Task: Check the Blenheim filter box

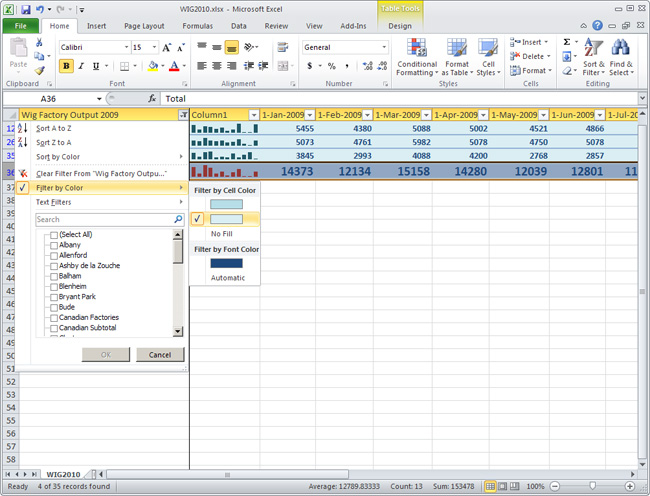Action: [x=53, y=287]
